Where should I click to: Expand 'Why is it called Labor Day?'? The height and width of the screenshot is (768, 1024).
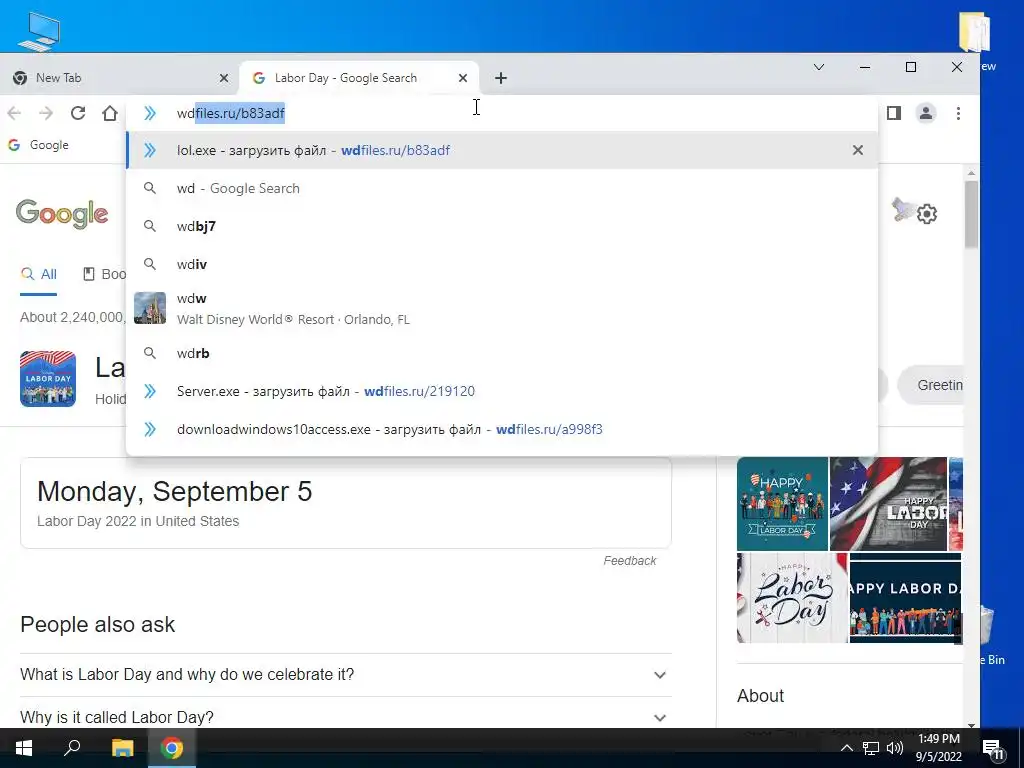click(x=344, y=716)
